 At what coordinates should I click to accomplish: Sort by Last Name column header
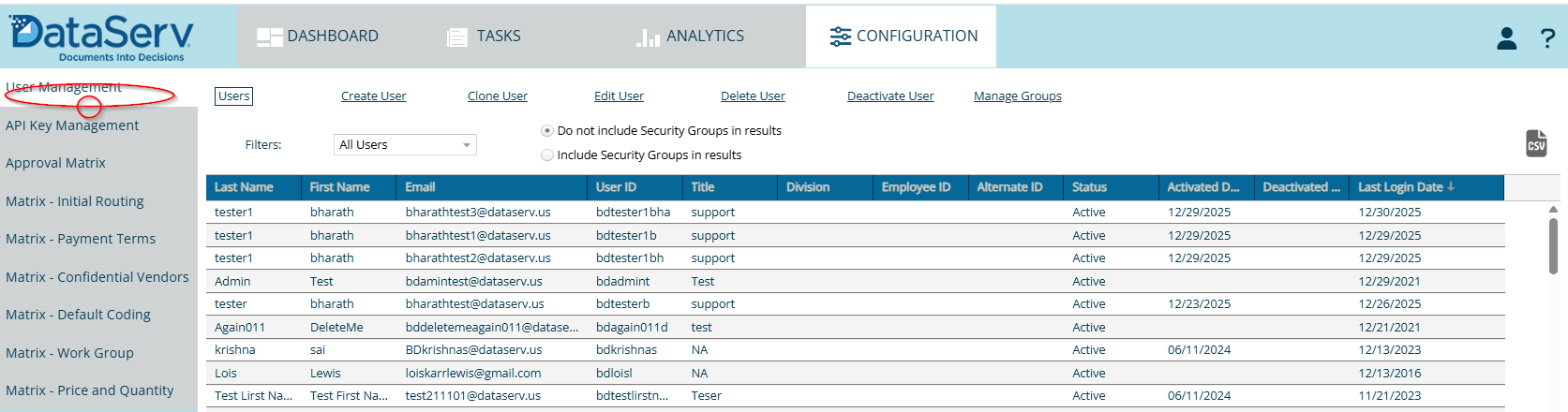point(244,187)
